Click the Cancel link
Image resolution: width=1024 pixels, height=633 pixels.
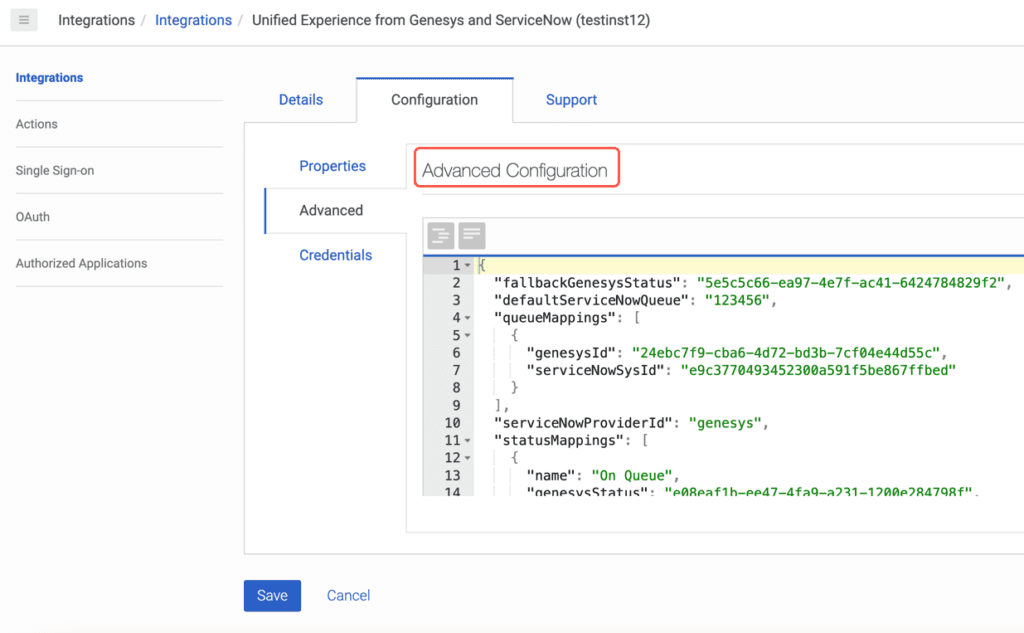348,595
